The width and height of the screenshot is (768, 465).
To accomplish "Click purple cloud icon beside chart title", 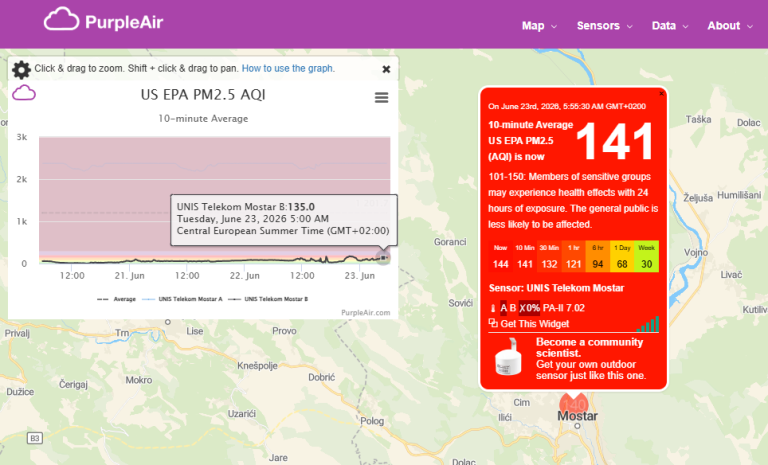I will (24, 93).
